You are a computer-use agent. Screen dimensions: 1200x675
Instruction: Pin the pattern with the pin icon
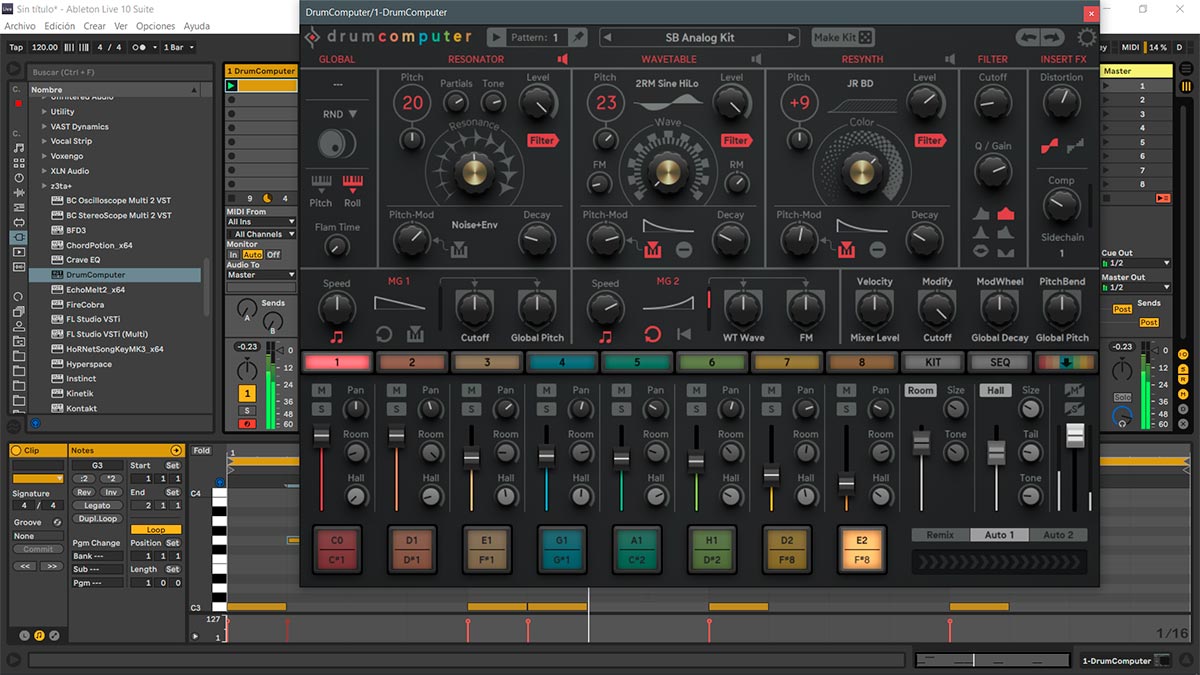pos(578,37)
